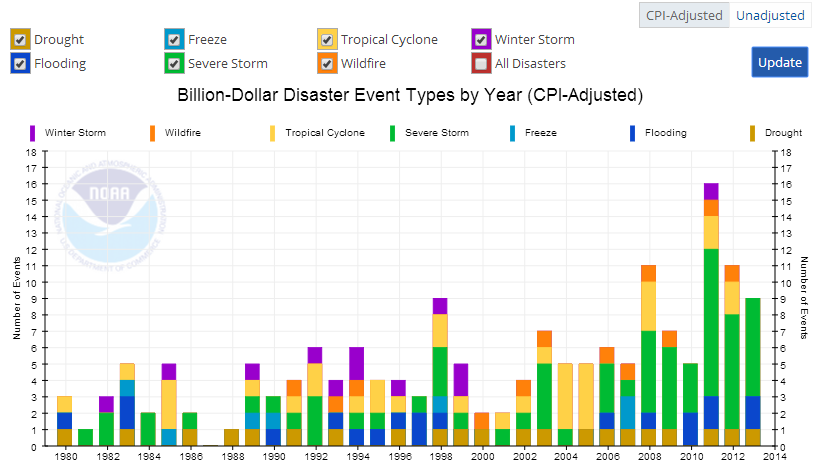Click the left y-axis value 18
Viewport: 822px width, 471px height.
tap(31, 153)
